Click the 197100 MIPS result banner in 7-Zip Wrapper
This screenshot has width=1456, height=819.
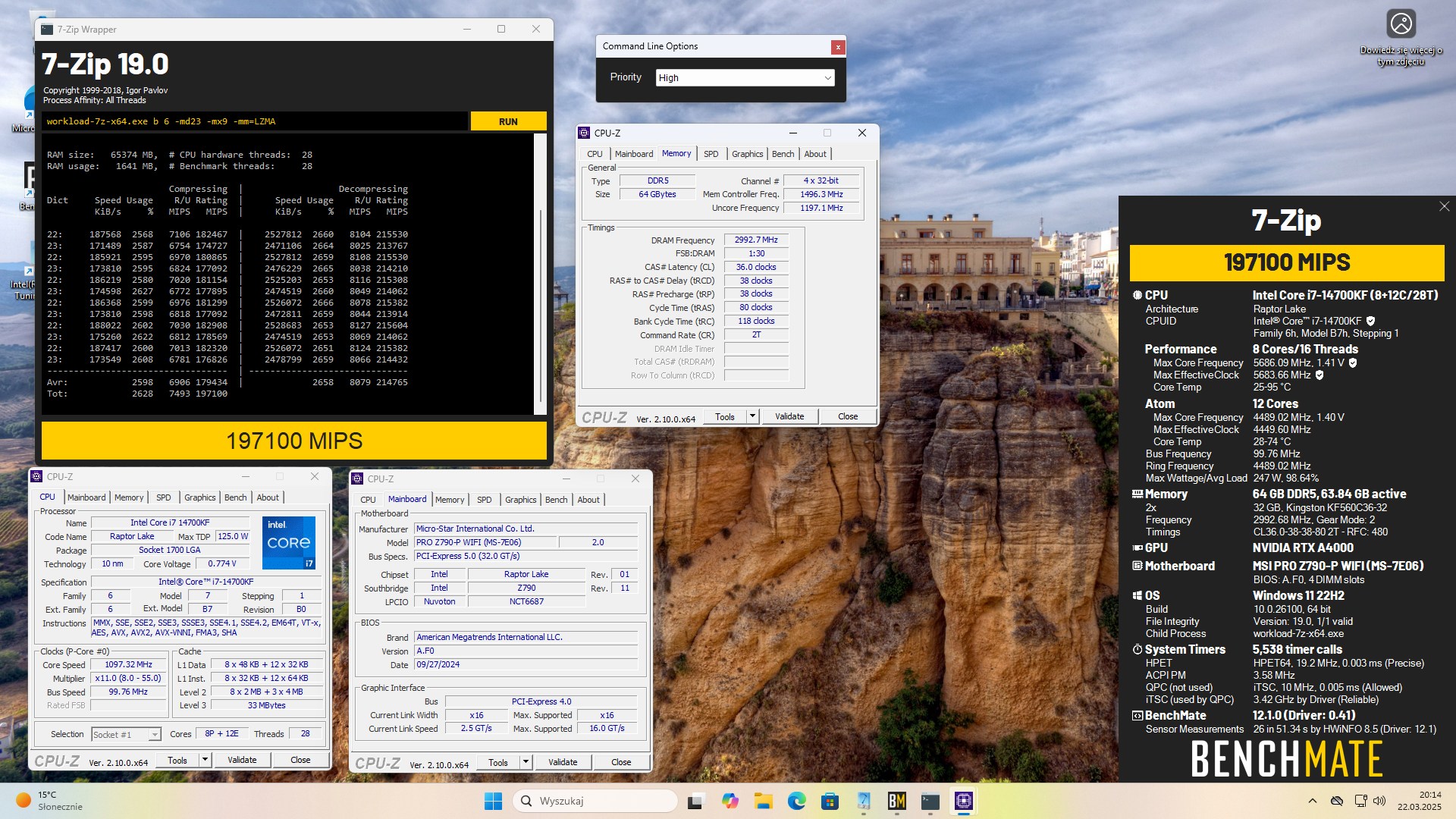pyautogui.click(x=294, y=441)
